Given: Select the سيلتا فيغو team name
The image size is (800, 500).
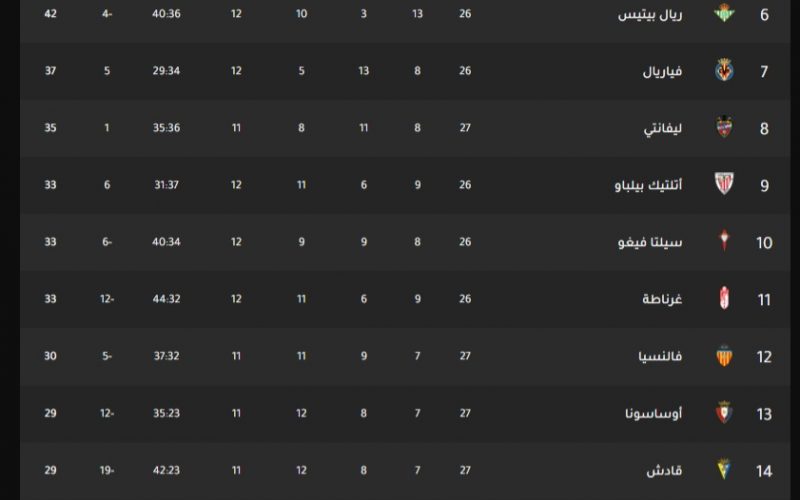Looking at the screenshot, I should click(649, 242).
